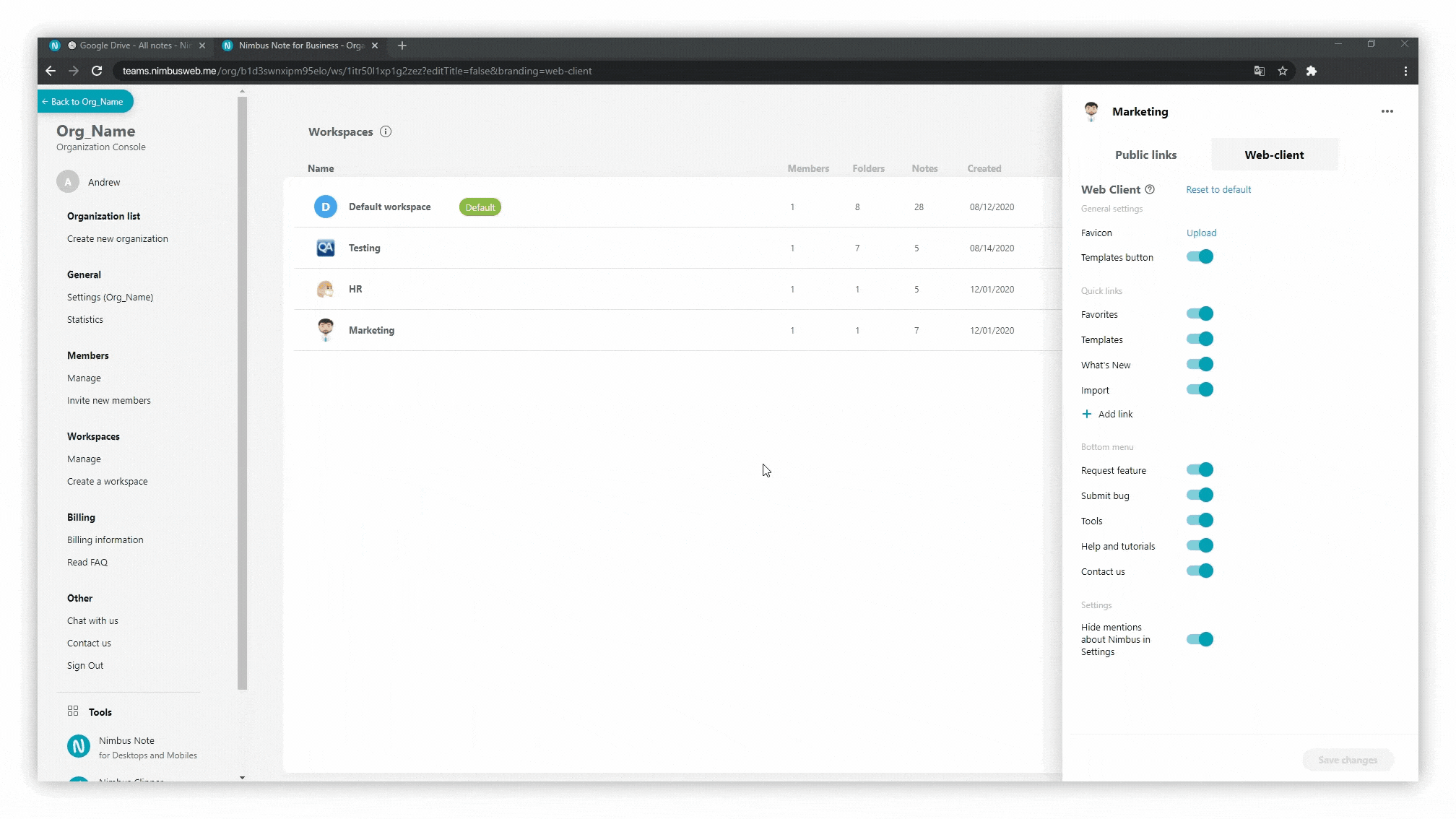Click Create new organization link
This screenshot has height=819, width=1456.
click(x=117, y=238)
